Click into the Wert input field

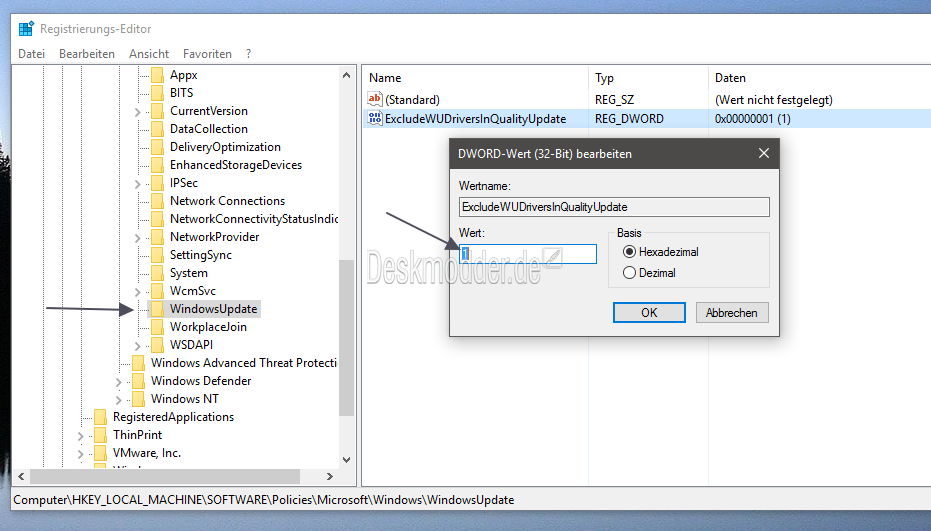click(528, 254)
